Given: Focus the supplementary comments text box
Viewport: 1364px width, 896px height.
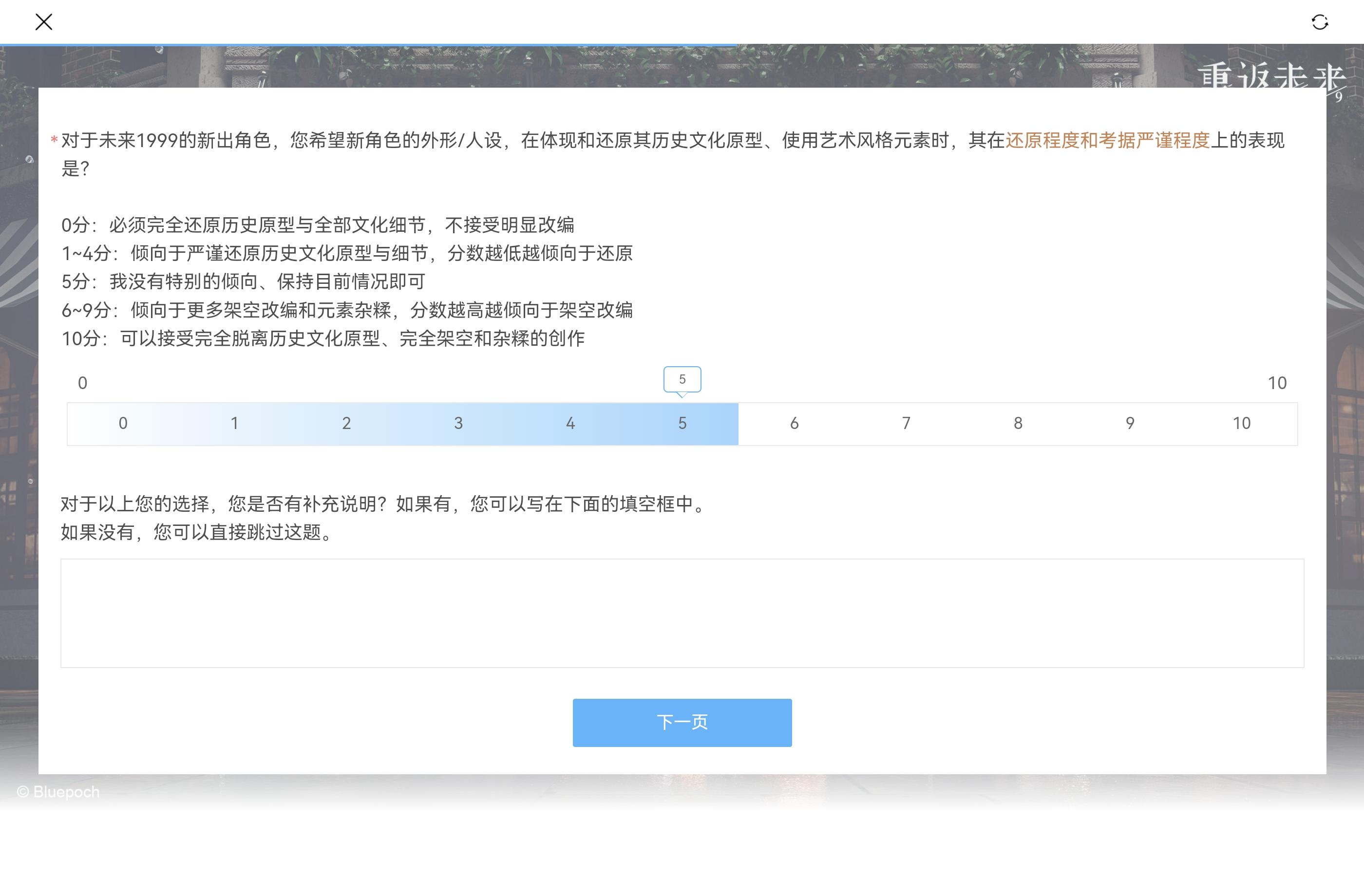Looking at the screenshot, I should 682,613.
